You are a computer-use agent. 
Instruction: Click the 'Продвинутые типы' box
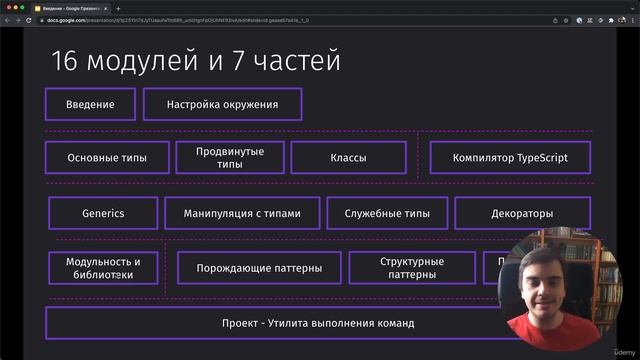[230, 158]
